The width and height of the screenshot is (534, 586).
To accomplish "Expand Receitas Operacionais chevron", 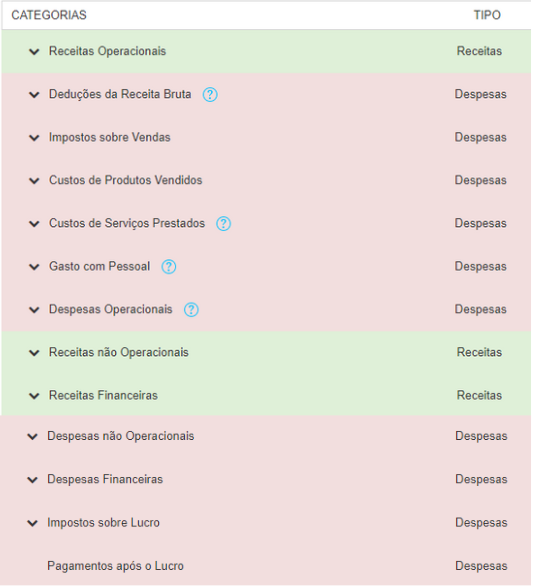I will [x=34, y=52].
